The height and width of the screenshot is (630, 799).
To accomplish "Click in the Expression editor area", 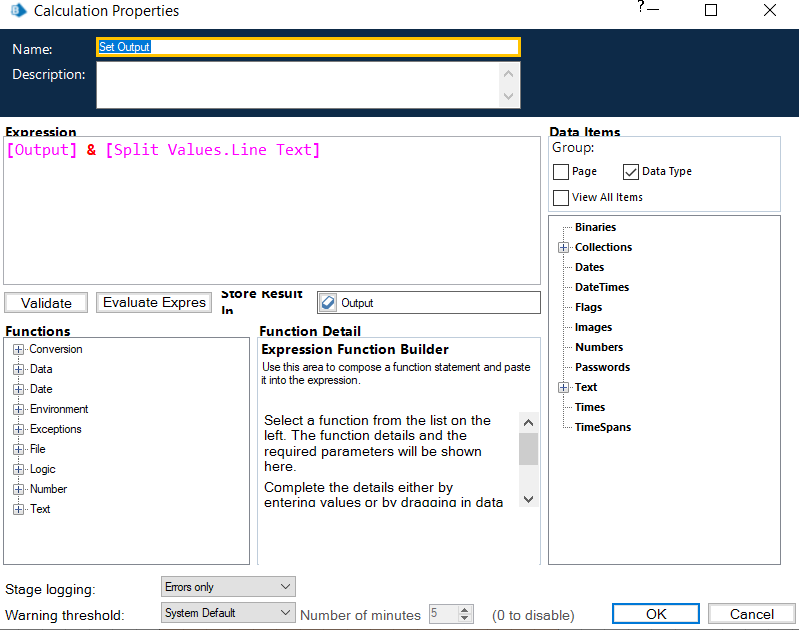I will click(272, 210).
